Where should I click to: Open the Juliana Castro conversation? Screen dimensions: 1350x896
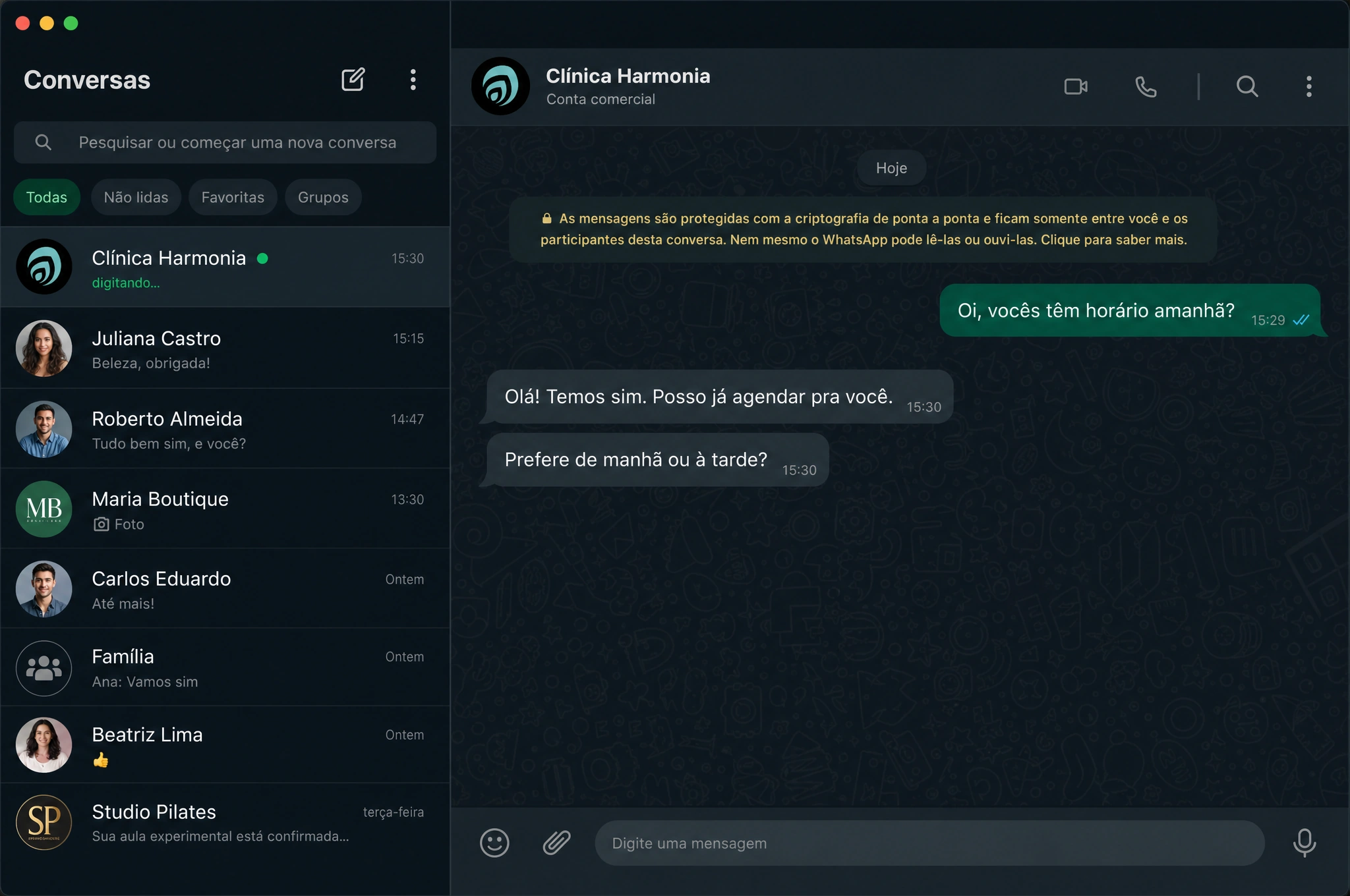[x=225, y=349]
